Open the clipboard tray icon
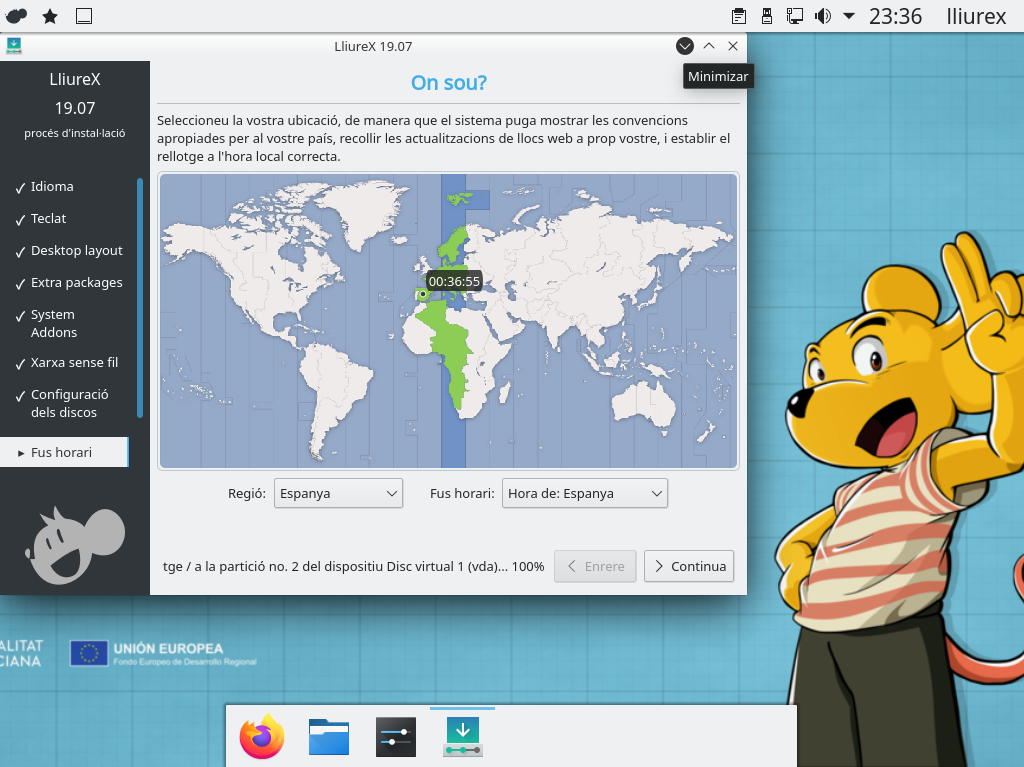Viewport: 1024px width, 767px height. click(x=739, y=16)
